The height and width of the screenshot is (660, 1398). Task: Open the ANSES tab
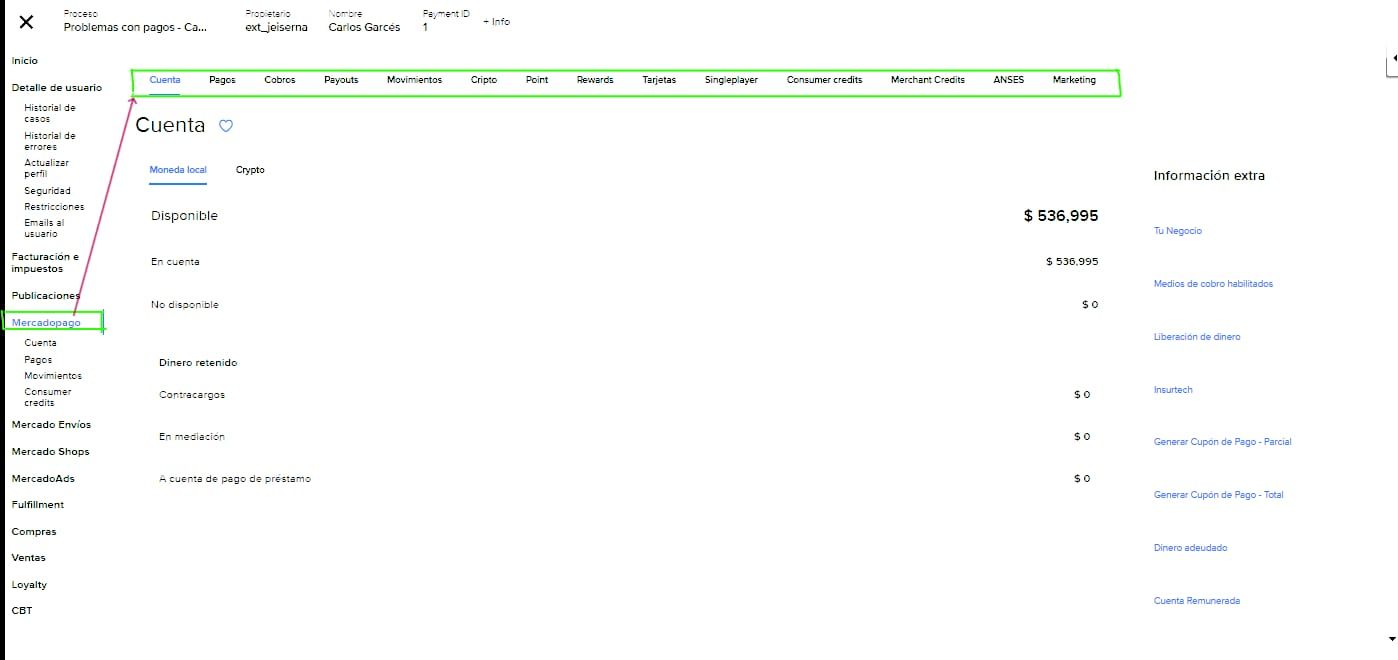point(1008,80)
